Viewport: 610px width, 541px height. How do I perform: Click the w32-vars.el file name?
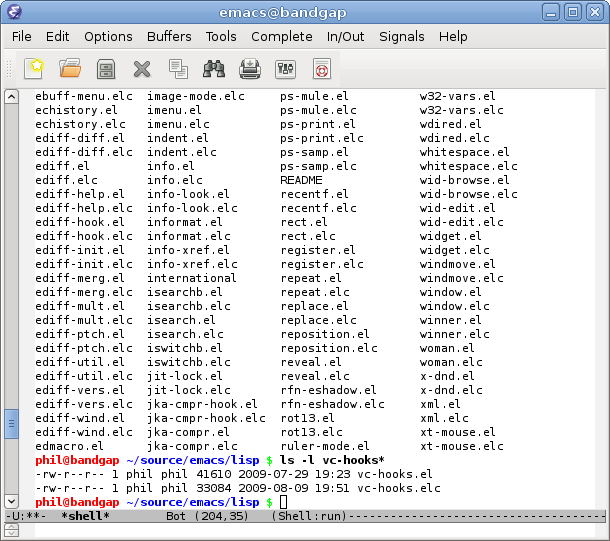point(457,96)
